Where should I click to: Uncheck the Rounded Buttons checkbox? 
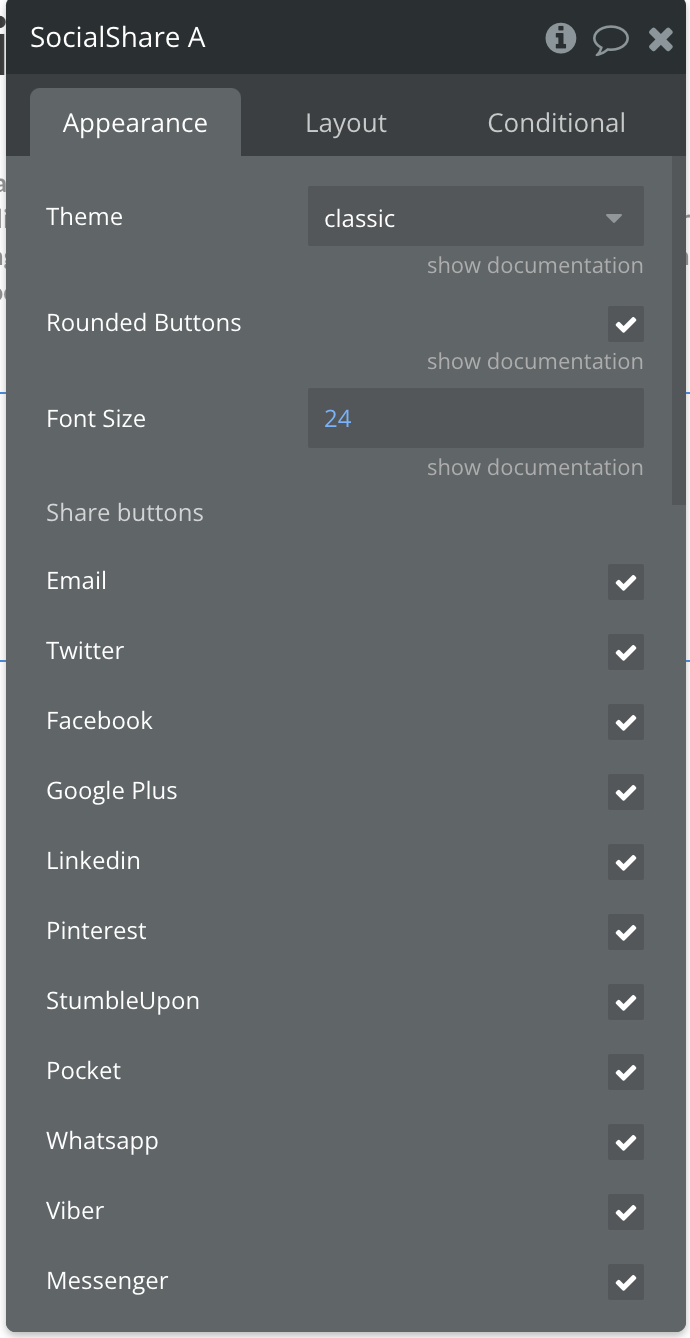pos(626,324)
